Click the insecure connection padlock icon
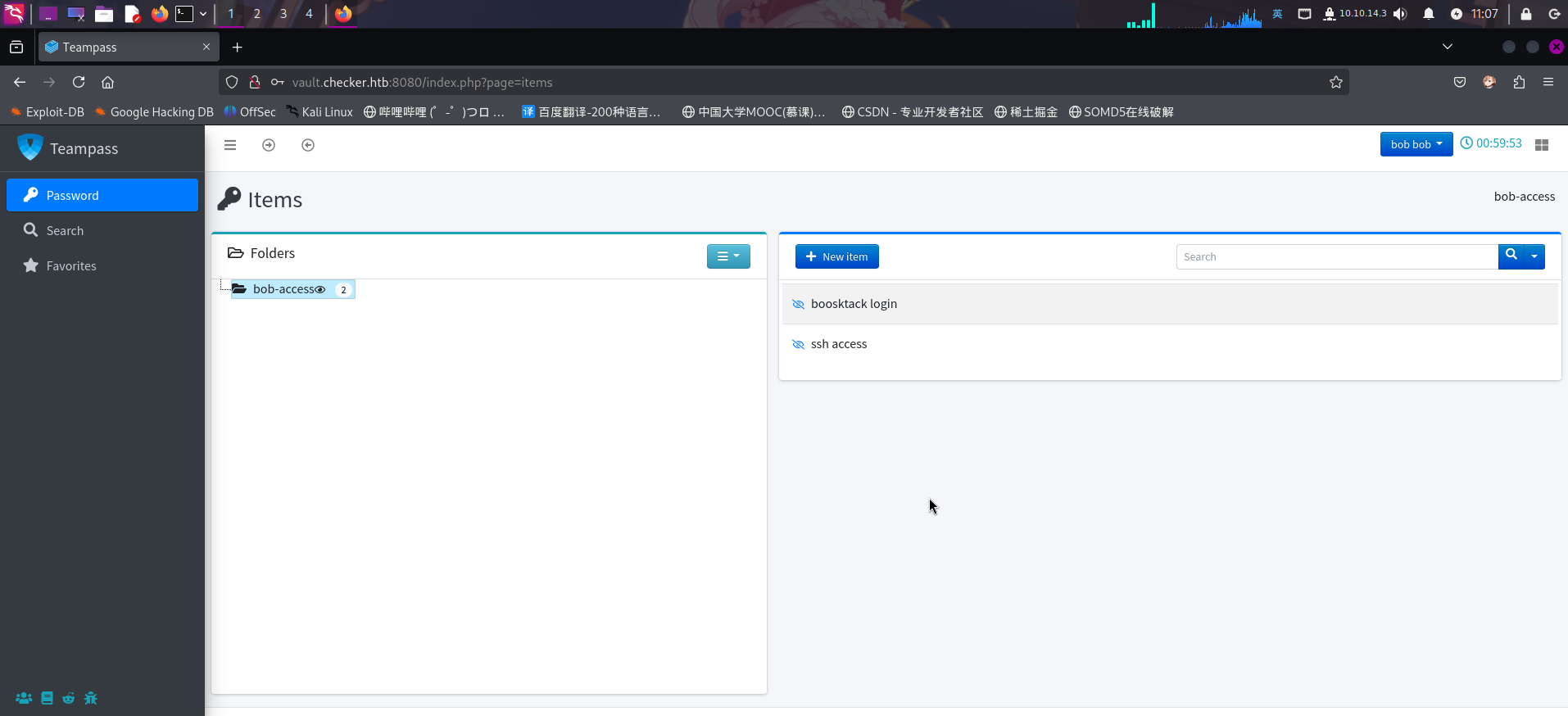Viewport: 1568px width, 716px height. (255, 82)
